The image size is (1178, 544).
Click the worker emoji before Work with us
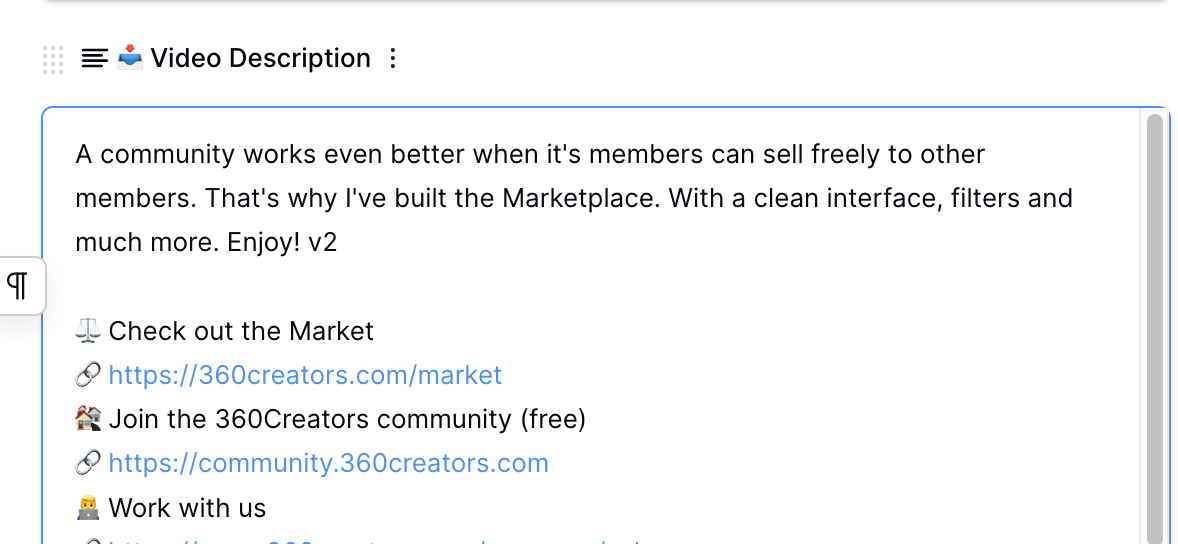88,508
